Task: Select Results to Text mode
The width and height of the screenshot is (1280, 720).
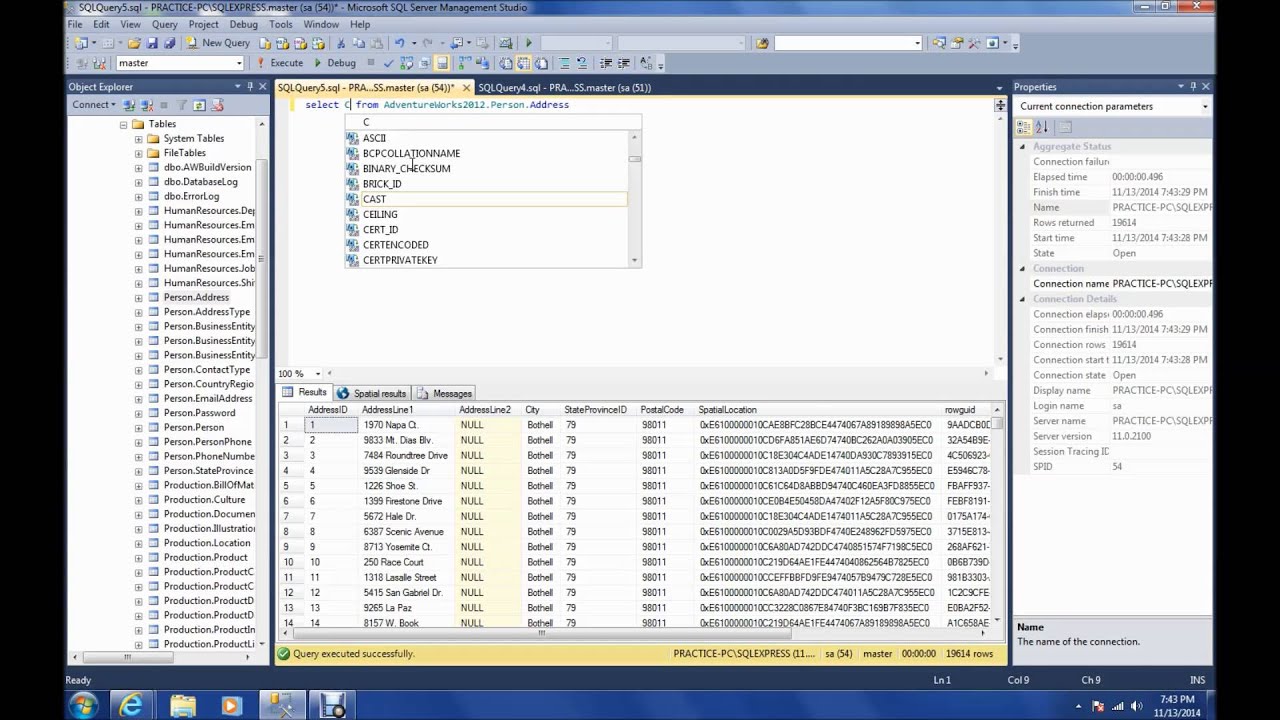Action: [505, 63]
